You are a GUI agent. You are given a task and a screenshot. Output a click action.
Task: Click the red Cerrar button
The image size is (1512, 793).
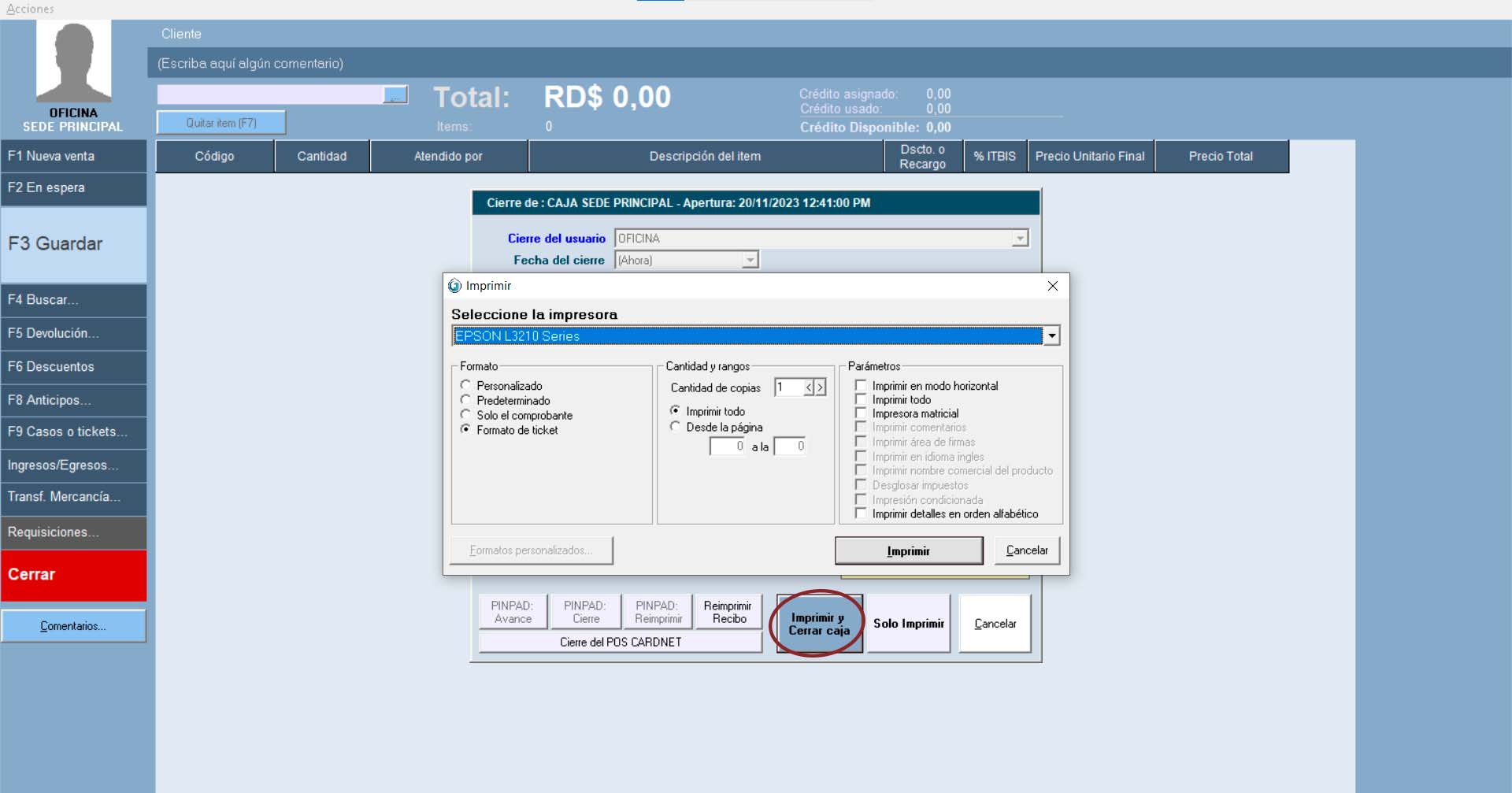pyautogui.click(x=73, y=575)
